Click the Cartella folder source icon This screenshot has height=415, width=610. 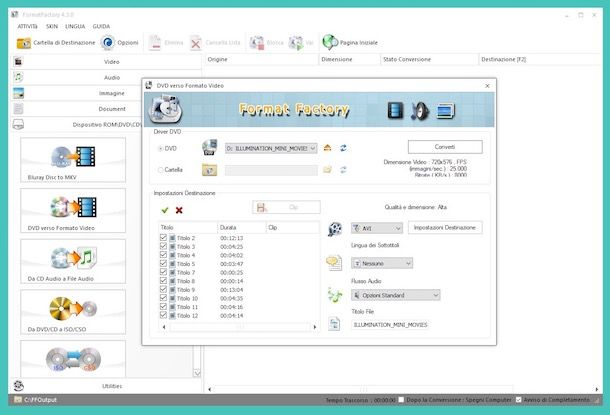[x=209, y=170]
